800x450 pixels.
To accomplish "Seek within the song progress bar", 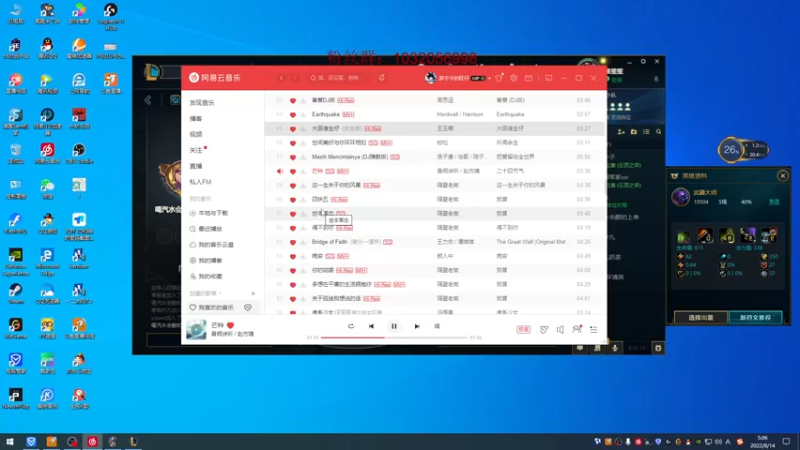I will click(394, 337).
